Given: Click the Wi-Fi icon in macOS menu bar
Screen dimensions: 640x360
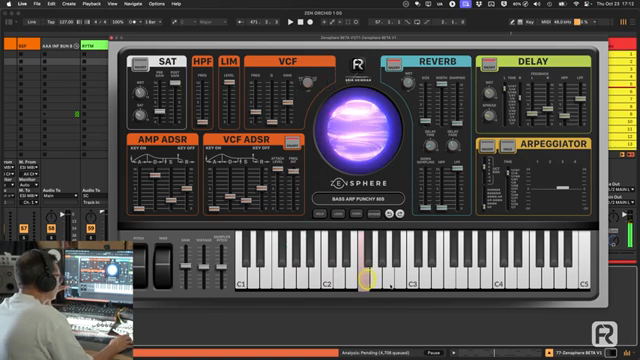Looking at the screenshot, I should (576, 4).
